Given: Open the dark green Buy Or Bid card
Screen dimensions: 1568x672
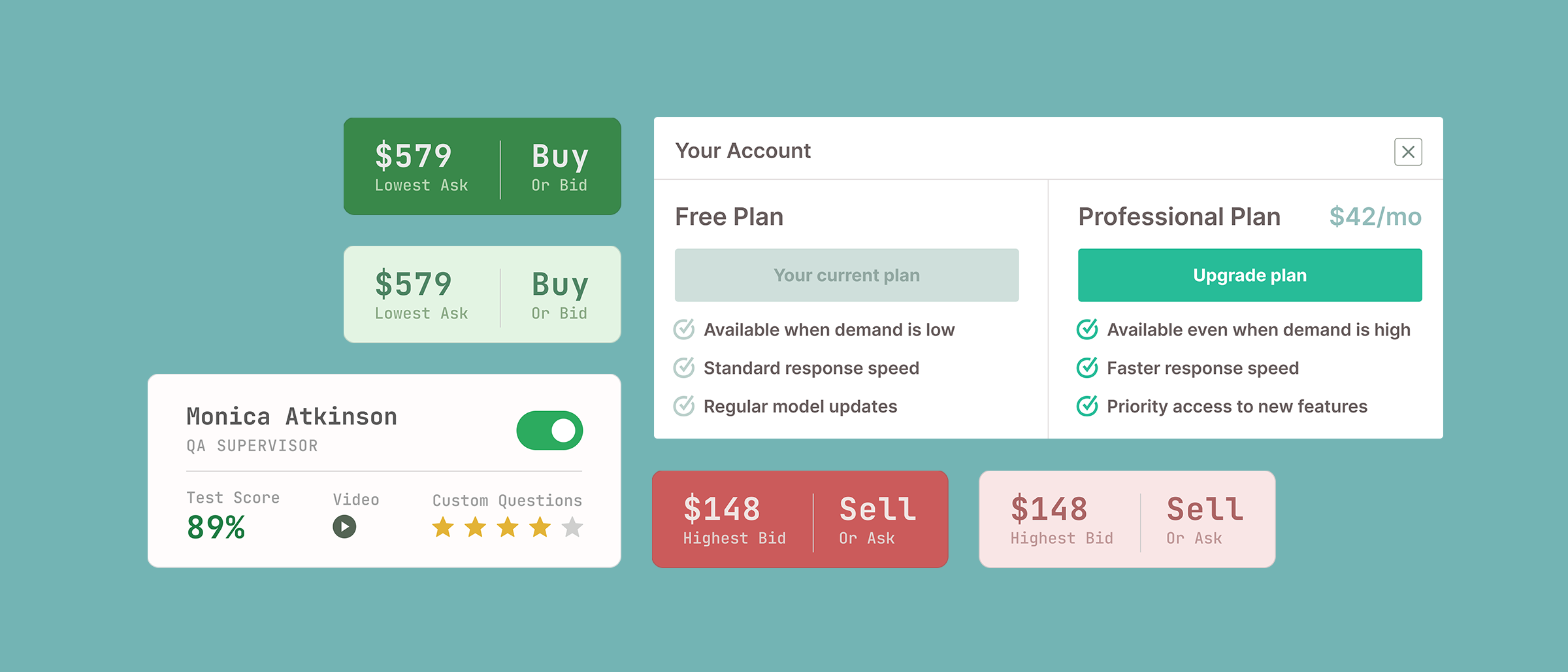Looking at the screenshot, I should tap(482, 165).
